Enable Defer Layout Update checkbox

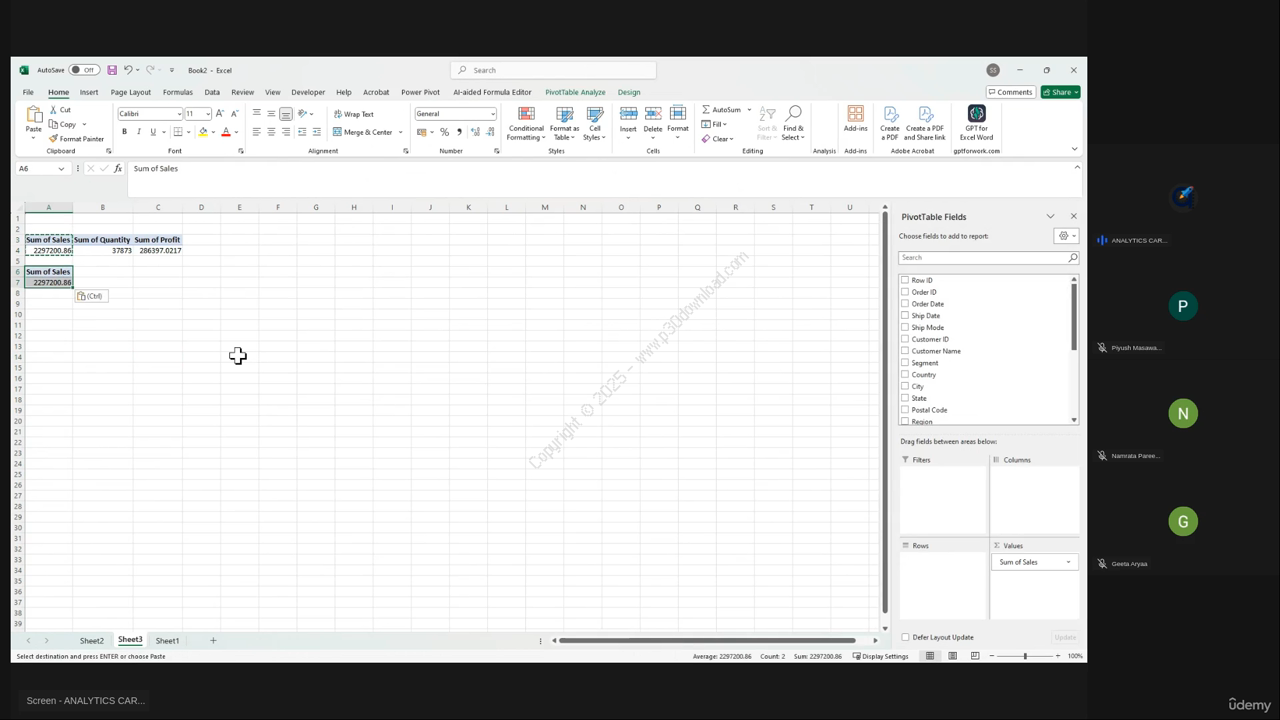tap(906, 637)
